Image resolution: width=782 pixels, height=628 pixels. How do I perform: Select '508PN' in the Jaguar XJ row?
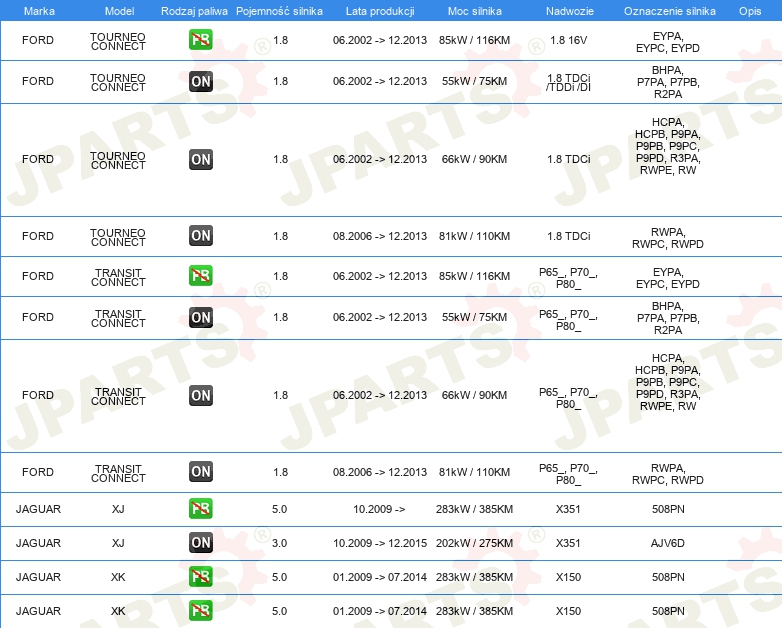(x=668, y=509)
